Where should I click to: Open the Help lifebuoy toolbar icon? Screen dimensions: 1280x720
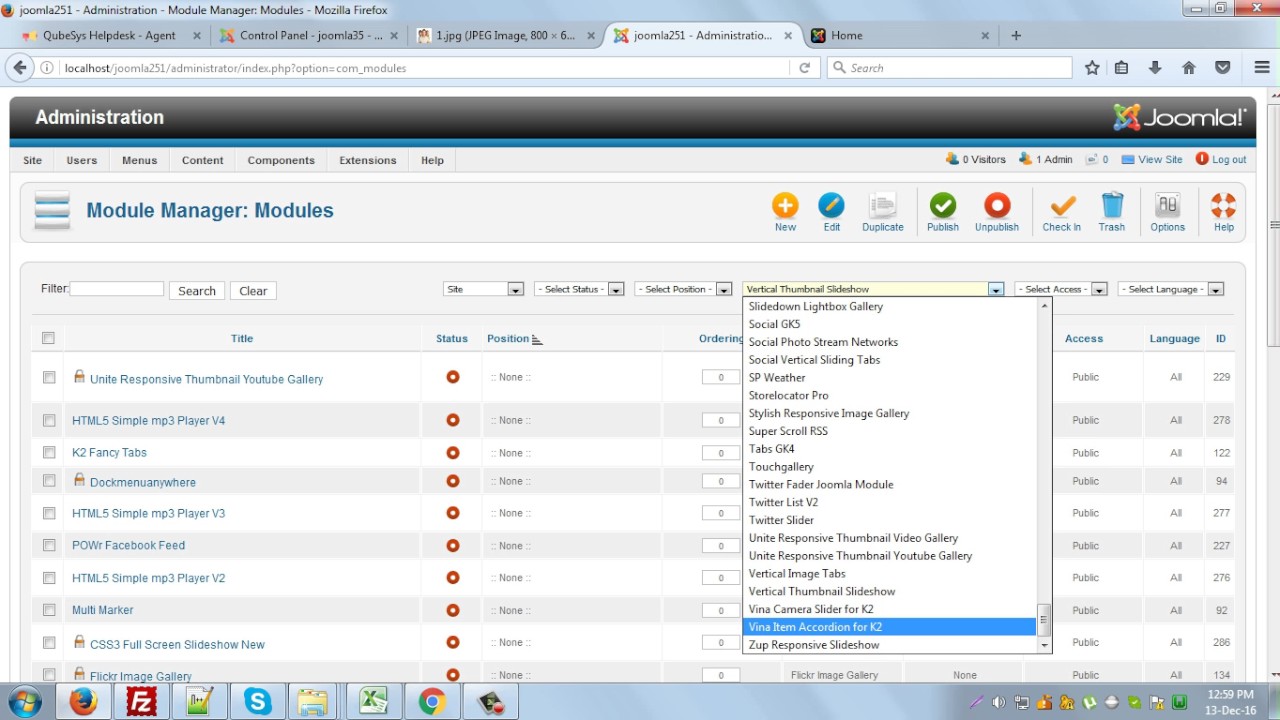(x=1223, y=206)
